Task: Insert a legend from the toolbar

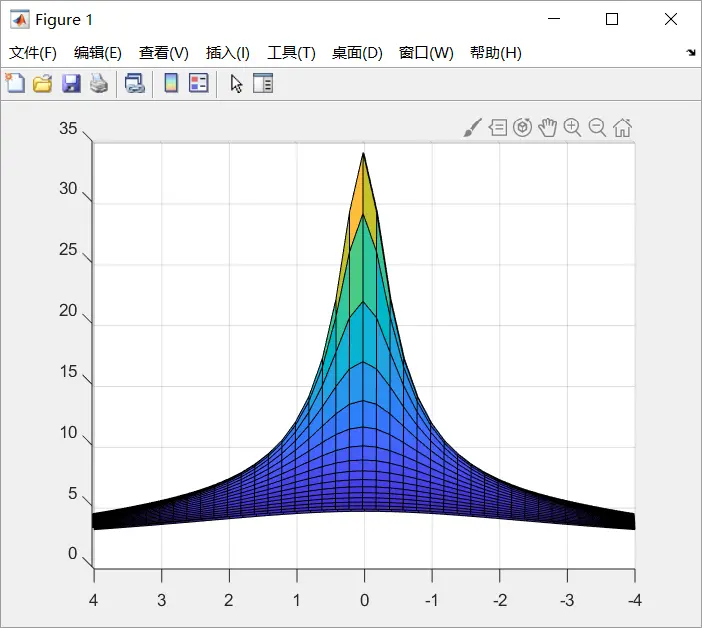Action: tap(198, 84)
